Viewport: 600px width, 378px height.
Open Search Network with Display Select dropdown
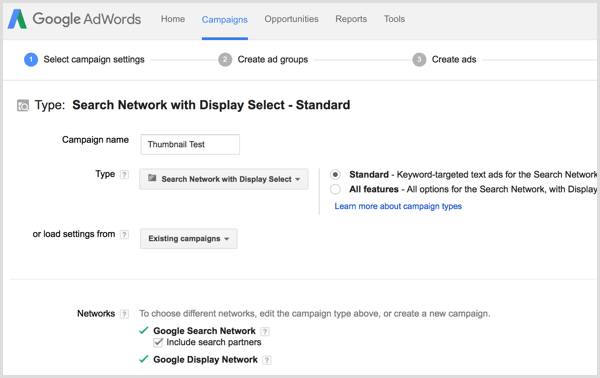click(x=224, y=179)
